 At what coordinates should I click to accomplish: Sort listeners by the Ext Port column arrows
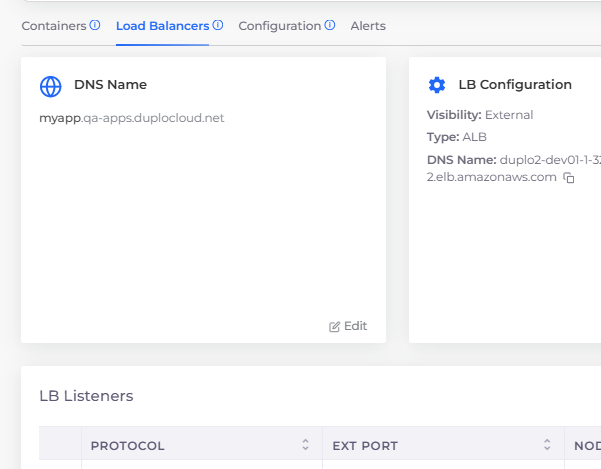pos(547,444)
